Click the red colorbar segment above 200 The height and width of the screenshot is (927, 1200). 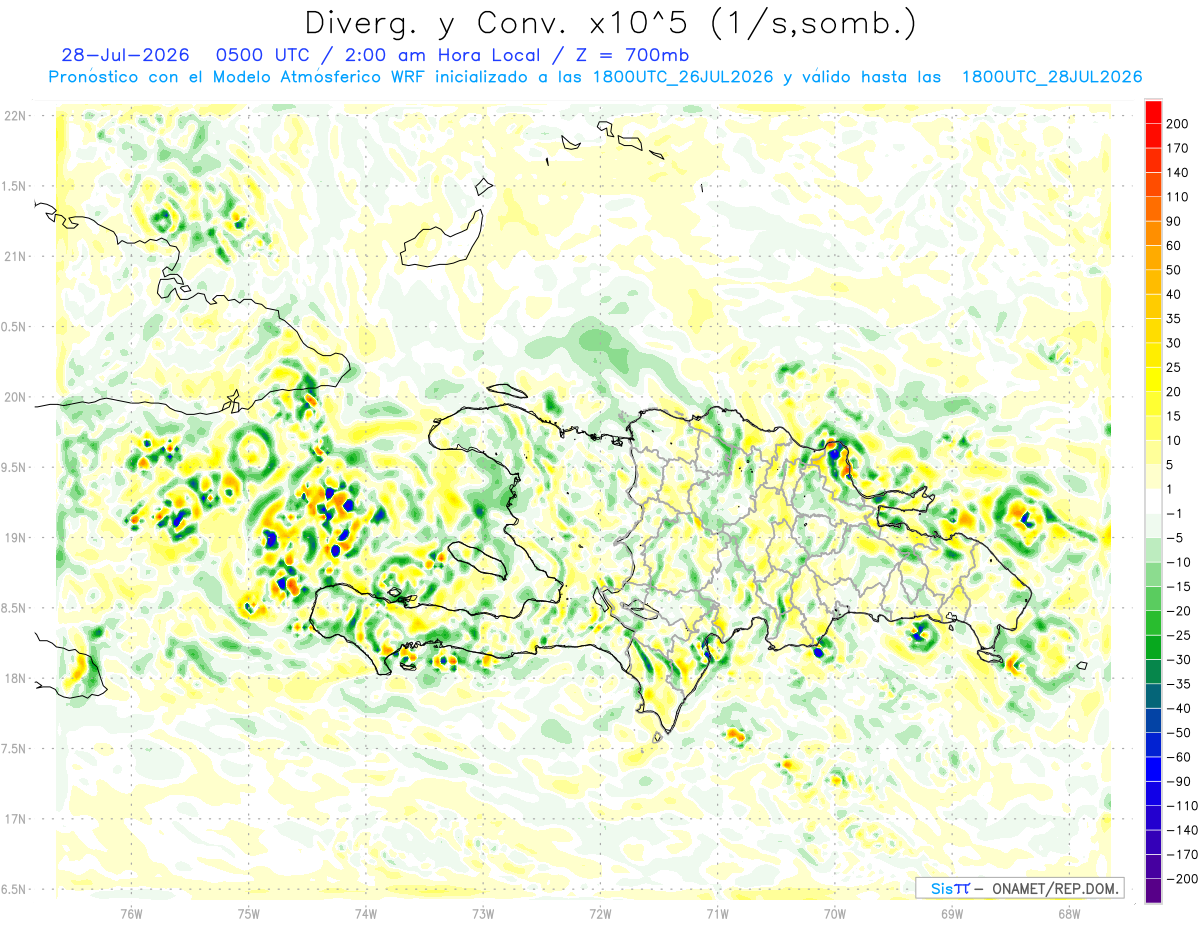coord(1153,112)
